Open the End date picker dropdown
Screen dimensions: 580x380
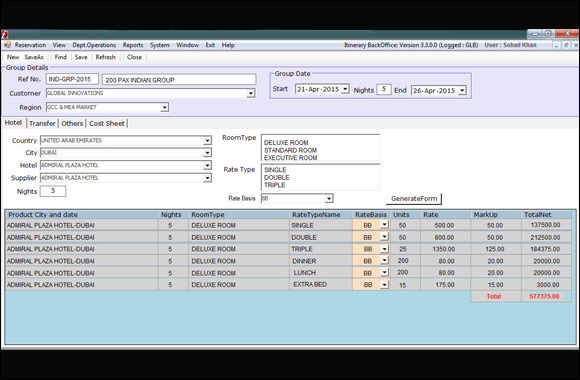(x=462, y=90)
